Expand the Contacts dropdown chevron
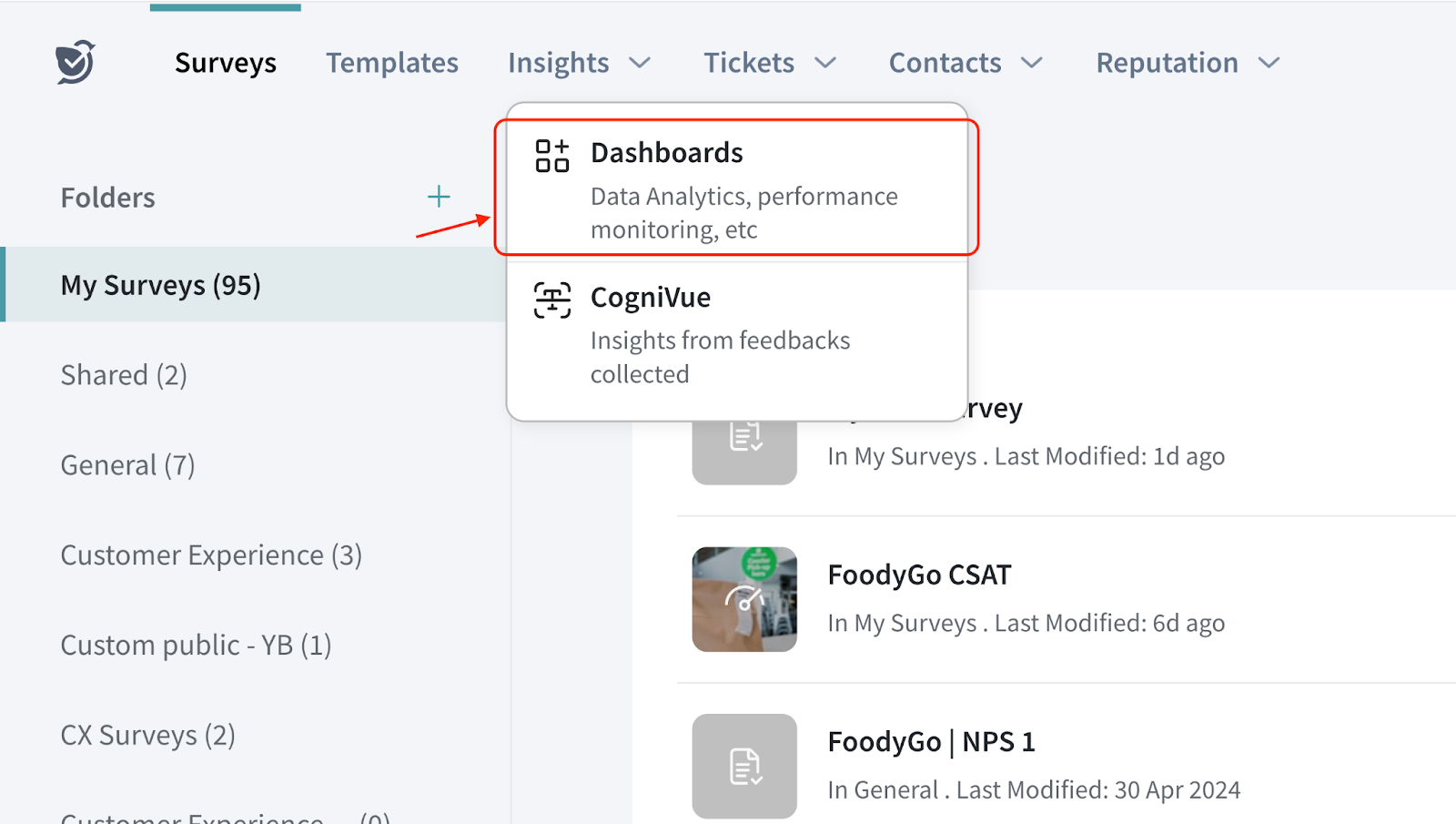The width and height of the screenshot is (1456, 824). pos(1032,63)
